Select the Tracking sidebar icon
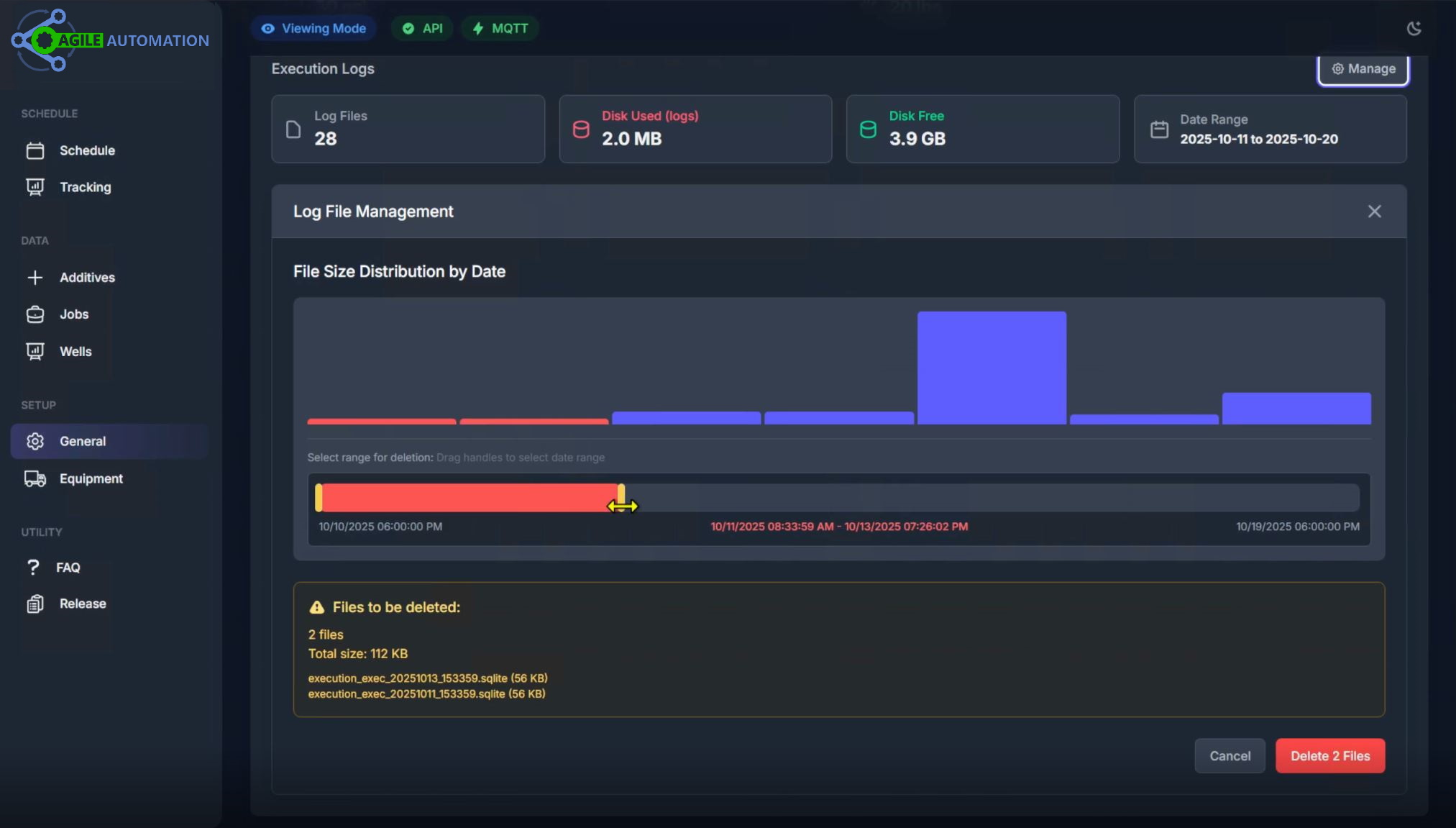The width and height of the screenshot is (1456, 828). [x=36, y=187]
